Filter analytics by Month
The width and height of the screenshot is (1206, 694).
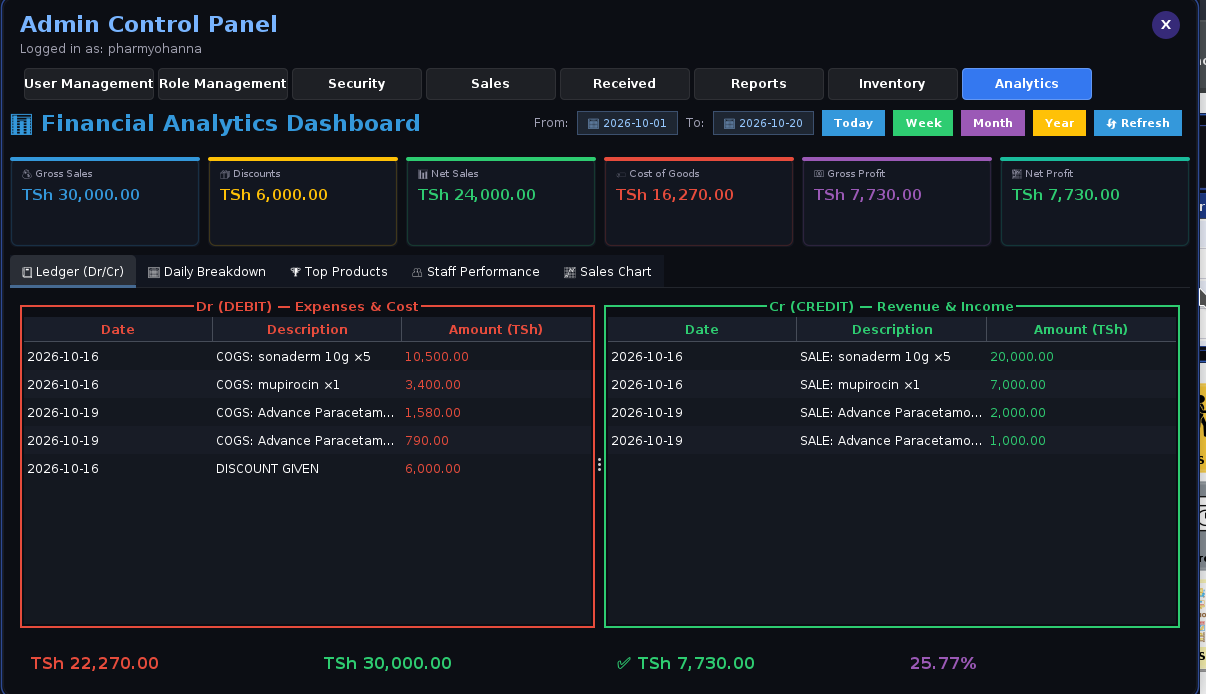pyautogui.click(x=993, y=123)
